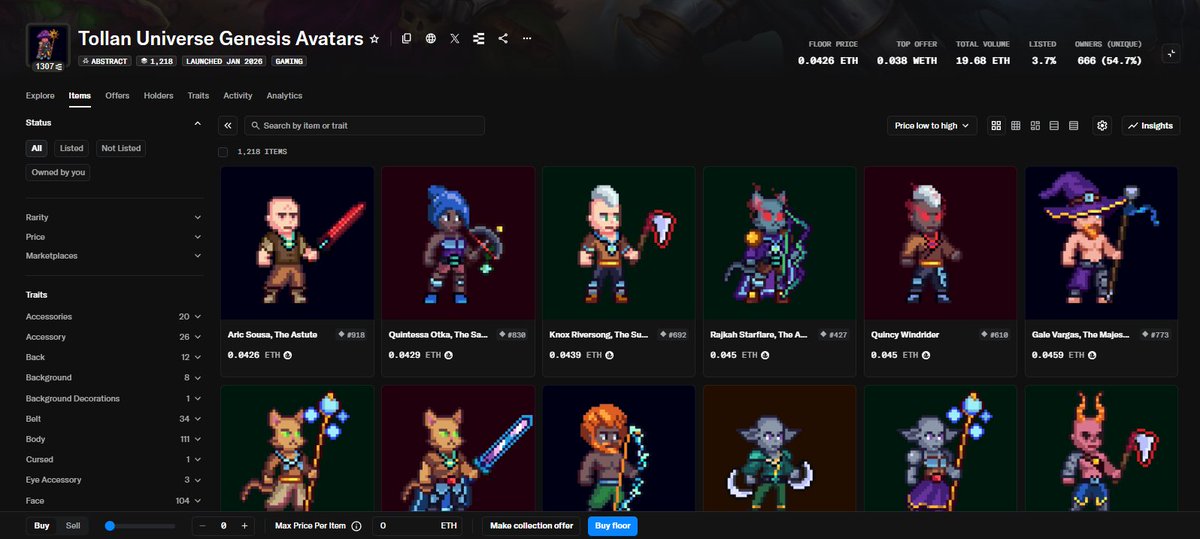Decrease item quantity with minus button
The image size is (1200, 539).
(x=203, y=525)
